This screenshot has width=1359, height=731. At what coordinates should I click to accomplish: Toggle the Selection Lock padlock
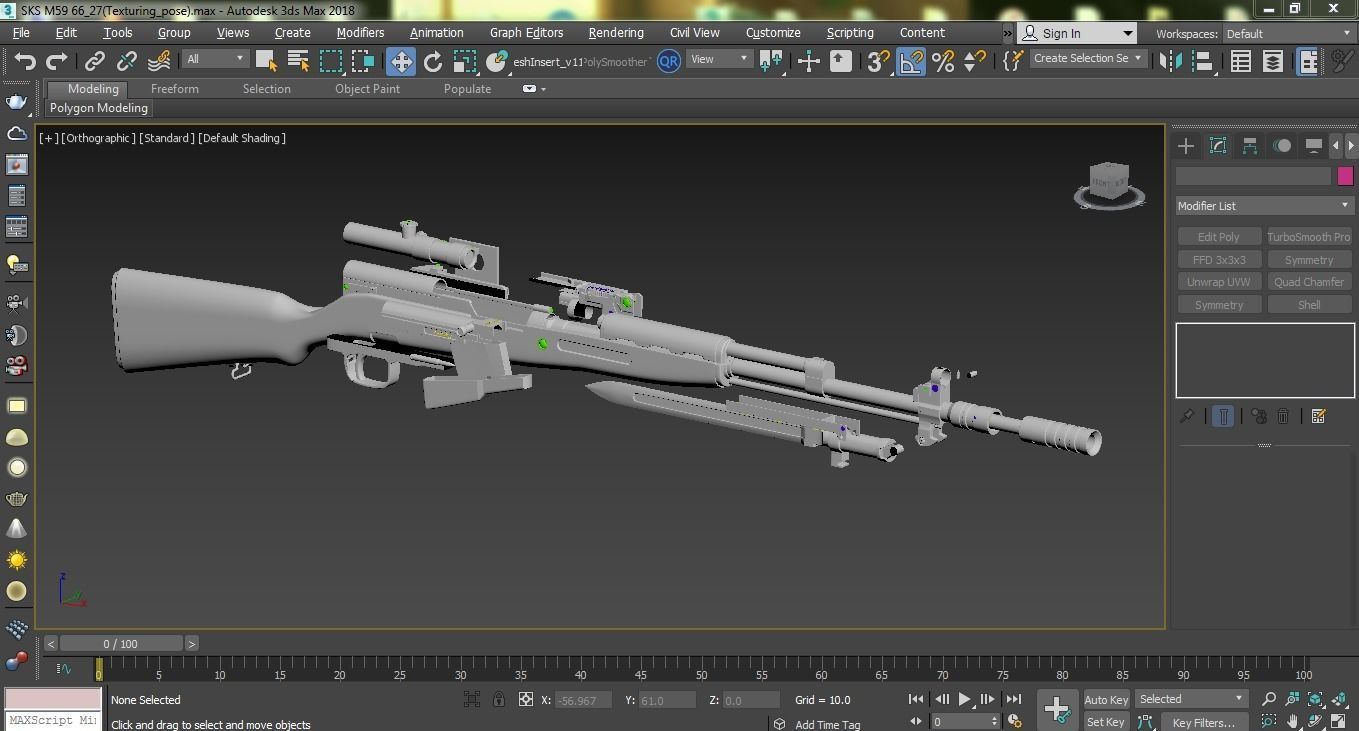coord(499,700)
